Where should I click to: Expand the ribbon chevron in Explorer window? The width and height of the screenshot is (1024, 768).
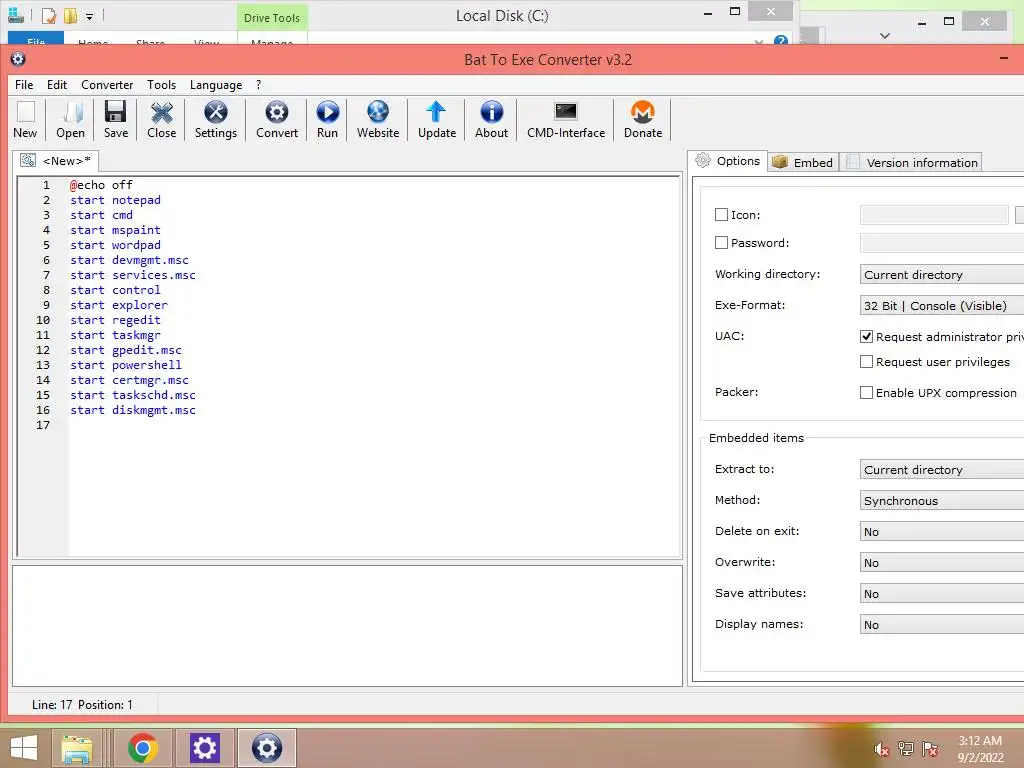click(x=758, y=42)
